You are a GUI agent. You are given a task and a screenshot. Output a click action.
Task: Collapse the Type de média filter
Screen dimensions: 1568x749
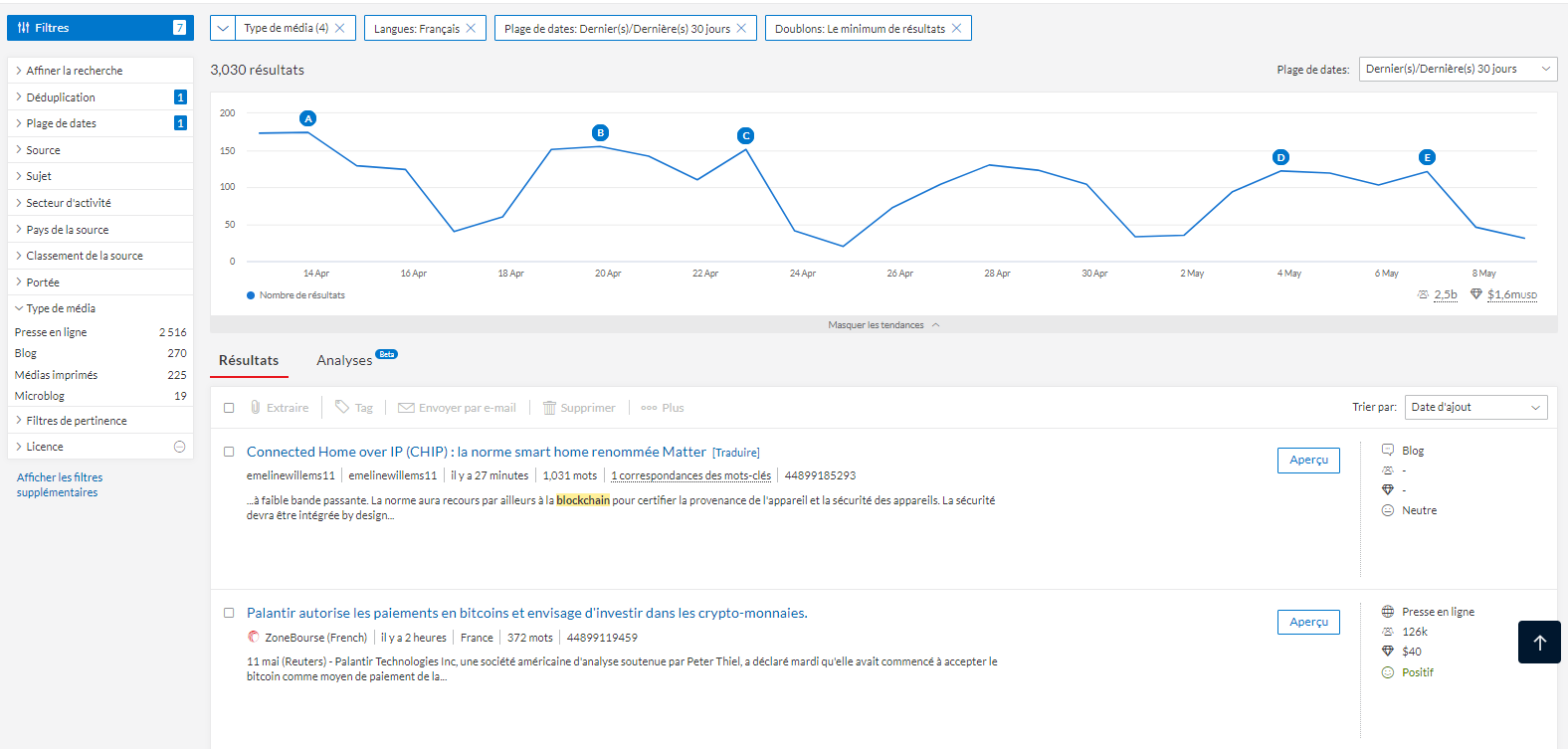point(100,308)
